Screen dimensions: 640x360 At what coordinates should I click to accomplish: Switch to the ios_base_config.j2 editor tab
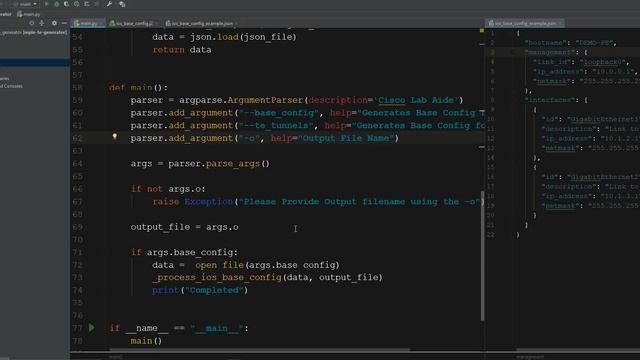[133, 24]
